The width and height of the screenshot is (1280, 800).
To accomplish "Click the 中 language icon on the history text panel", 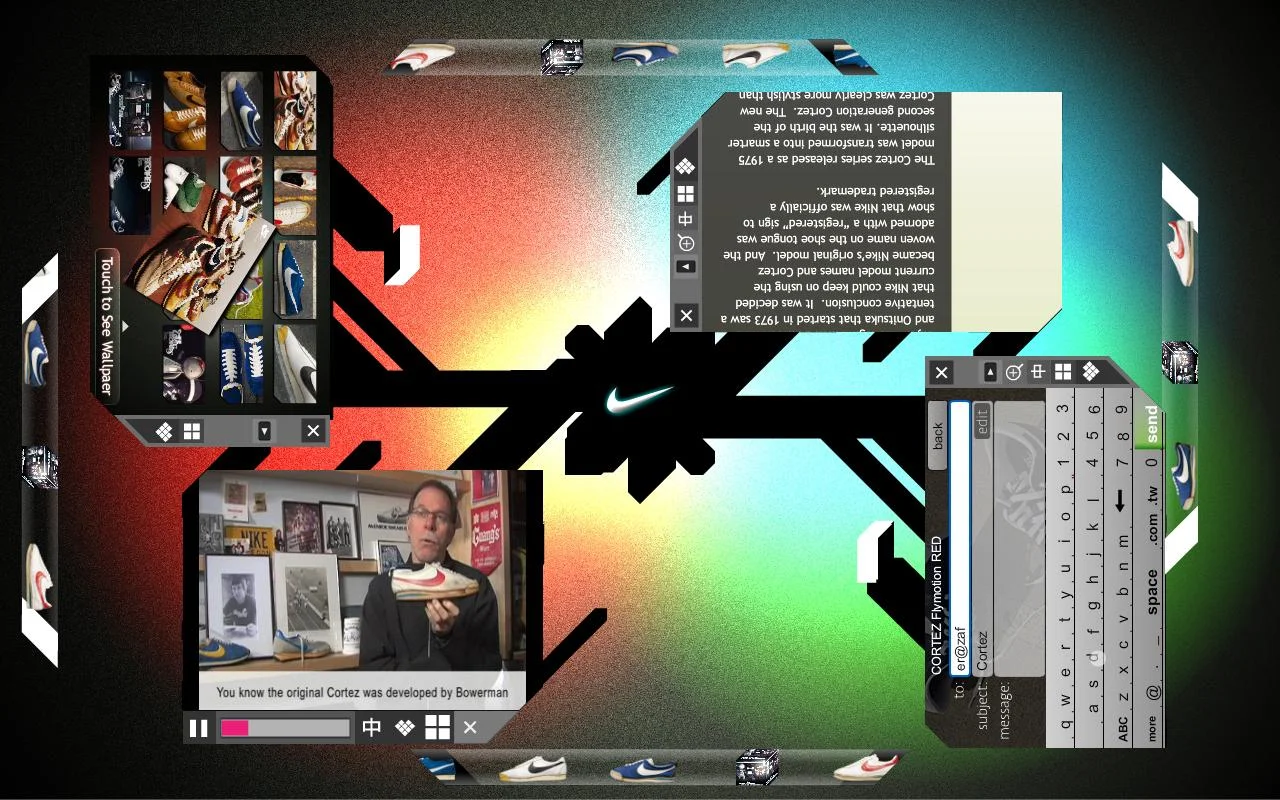I will (x=685, y=219).
